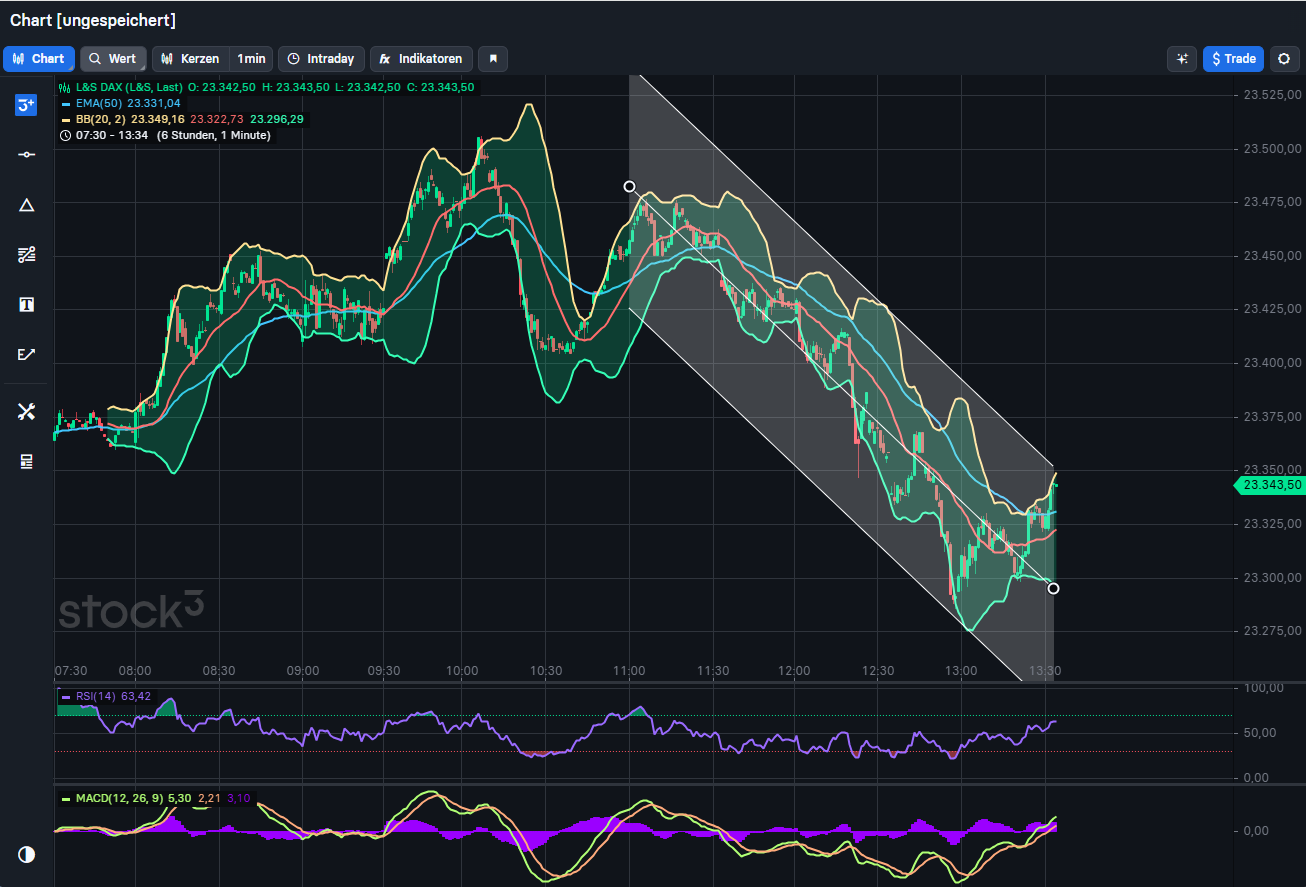Viewport: 1306px width, 887px height.
Task: Click the EMA(50) blue color marker
Action: coord(66,103)
